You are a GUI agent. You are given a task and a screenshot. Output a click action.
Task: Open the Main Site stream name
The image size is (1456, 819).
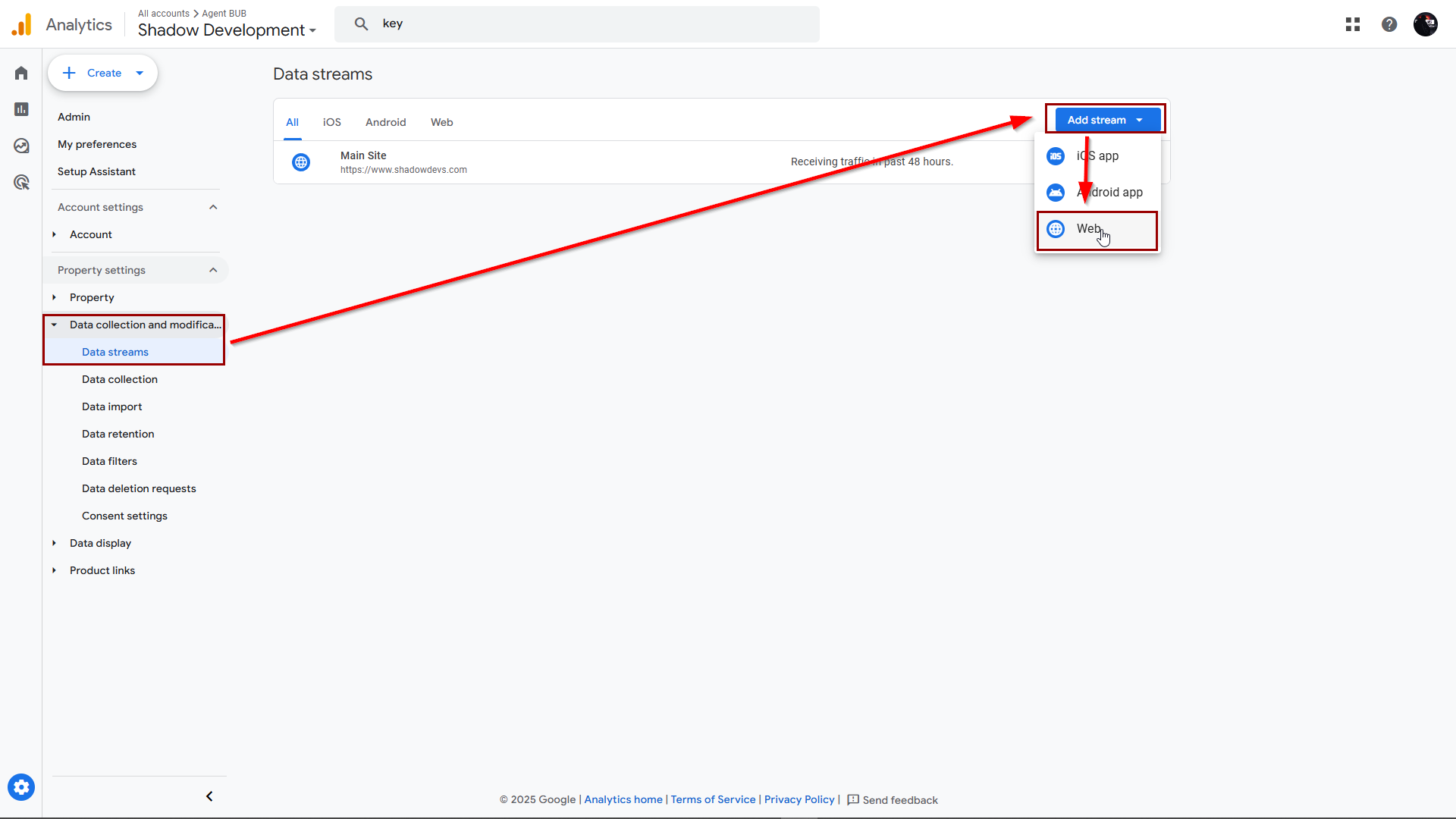[x=363, y=155]
